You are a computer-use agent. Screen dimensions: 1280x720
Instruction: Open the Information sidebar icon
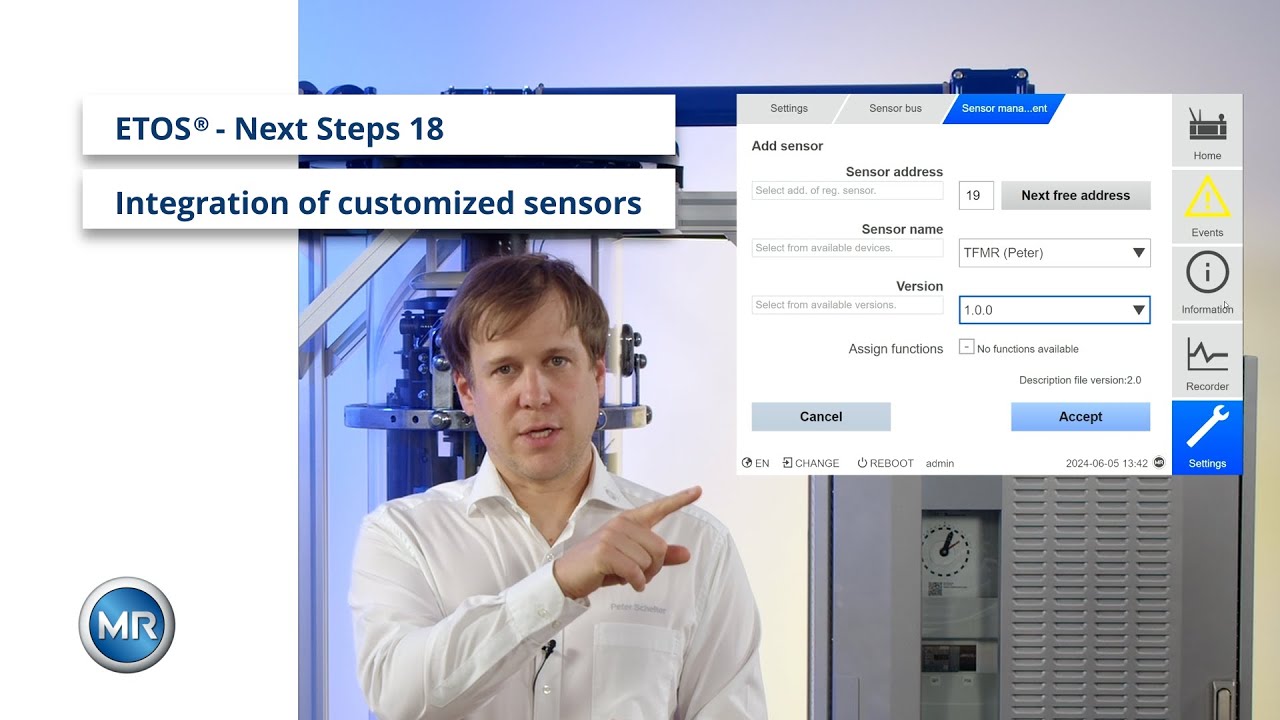click(x=1207, y=283)
